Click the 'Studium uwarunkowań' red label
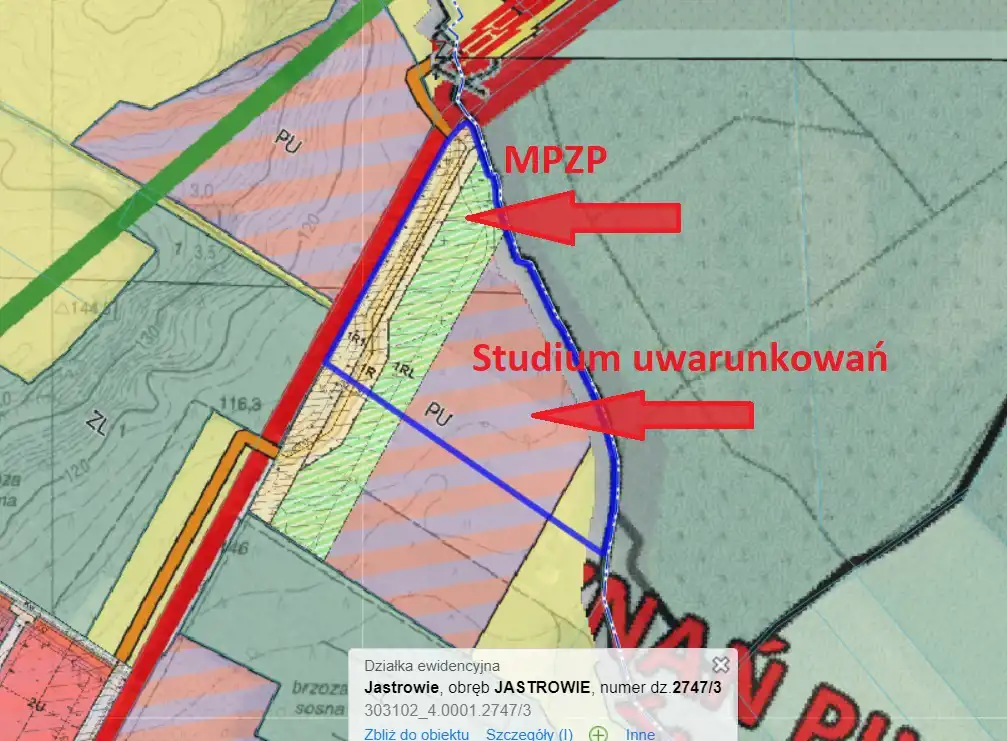The width and height of the screenshot is (1007, 741). coord(679,359)
